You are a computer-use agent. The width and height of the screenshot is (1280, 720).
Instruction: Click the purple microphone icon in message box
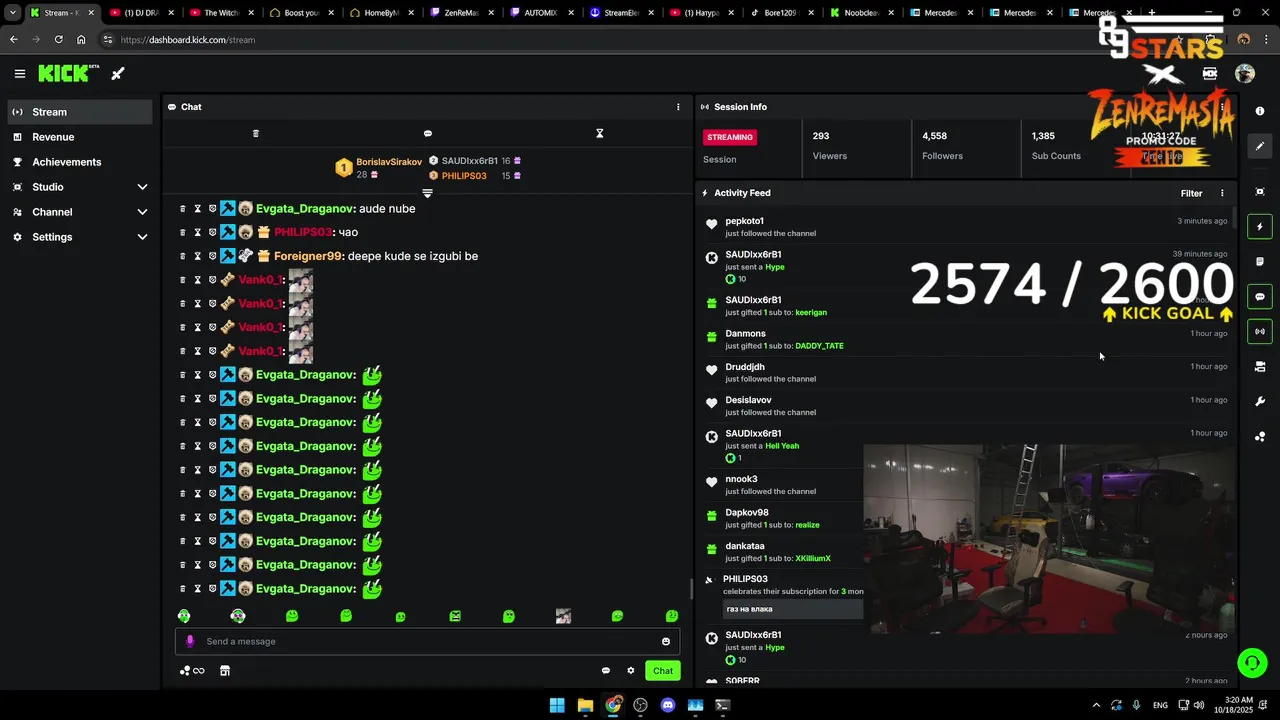tap(190, 641)
